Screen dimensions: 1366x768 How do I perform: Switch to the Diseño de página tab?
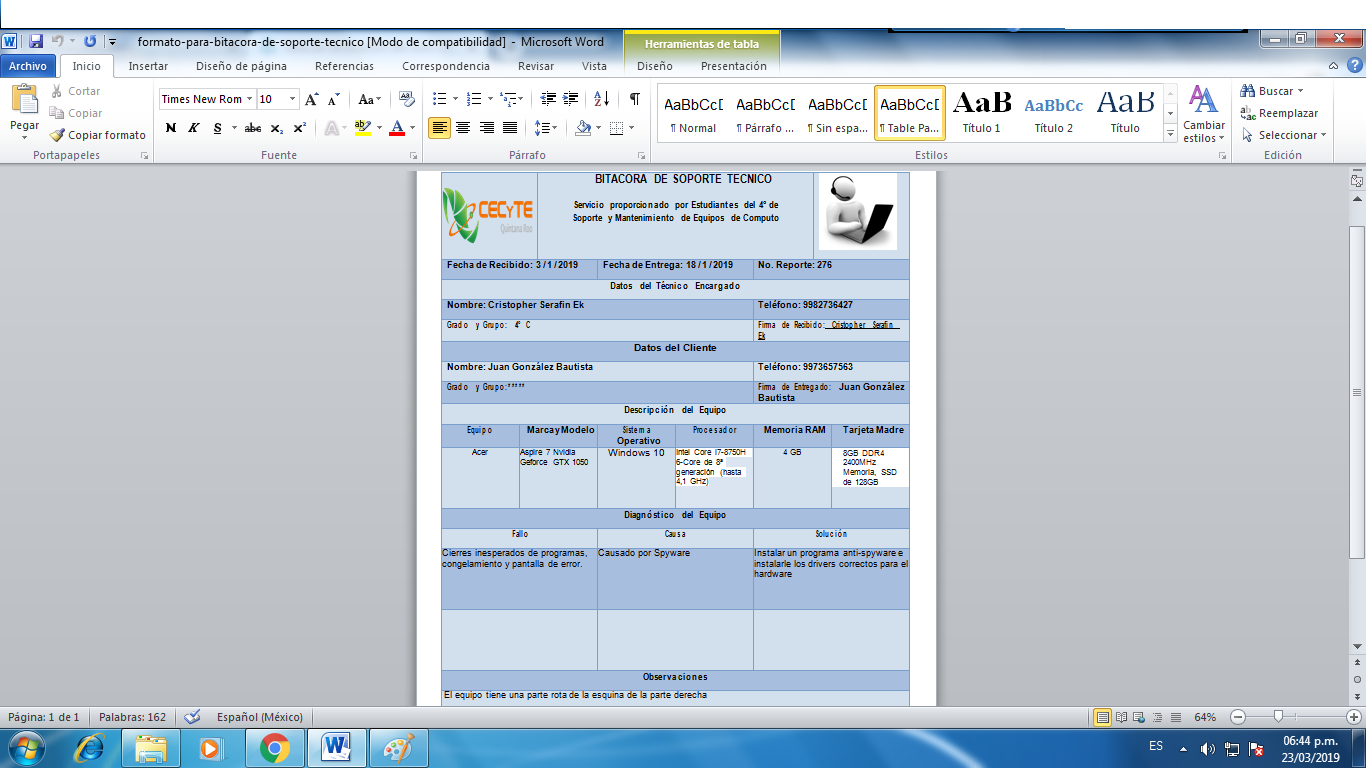241,66
